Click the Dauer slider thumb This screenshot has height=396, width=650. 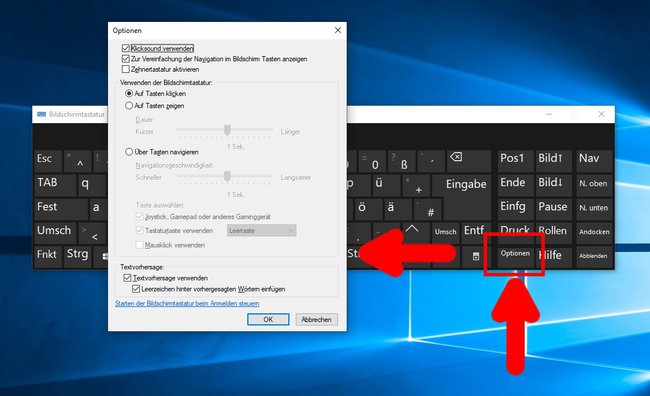tap(227, 130)
